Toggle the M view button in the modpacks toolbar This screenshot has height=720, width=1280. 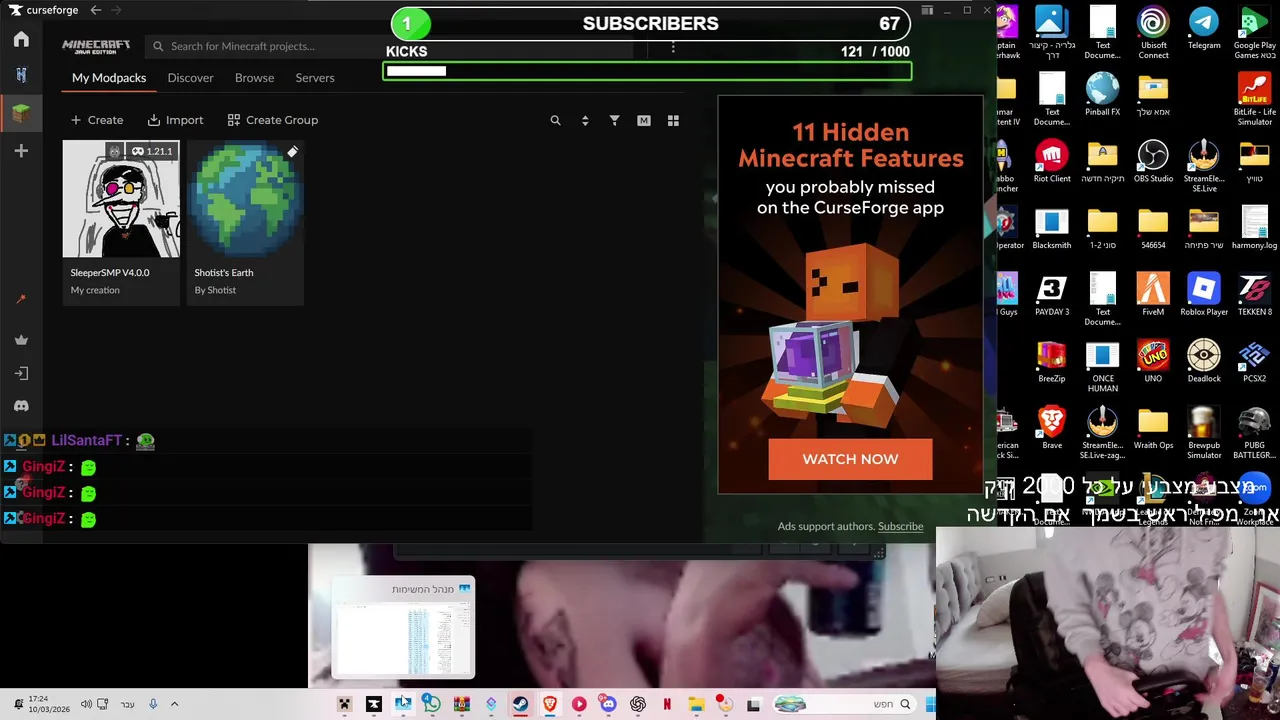(644, 120)
